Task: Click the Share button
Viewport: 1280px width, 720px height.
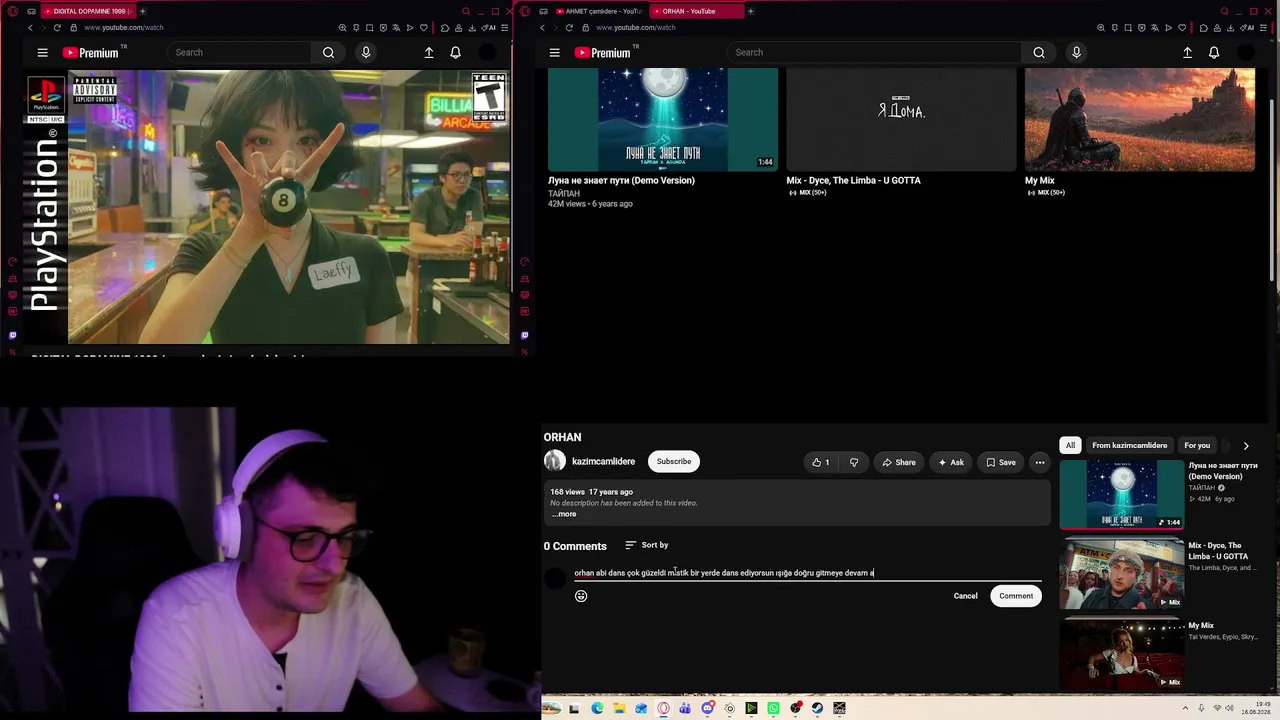Action: tap(898, 462)
